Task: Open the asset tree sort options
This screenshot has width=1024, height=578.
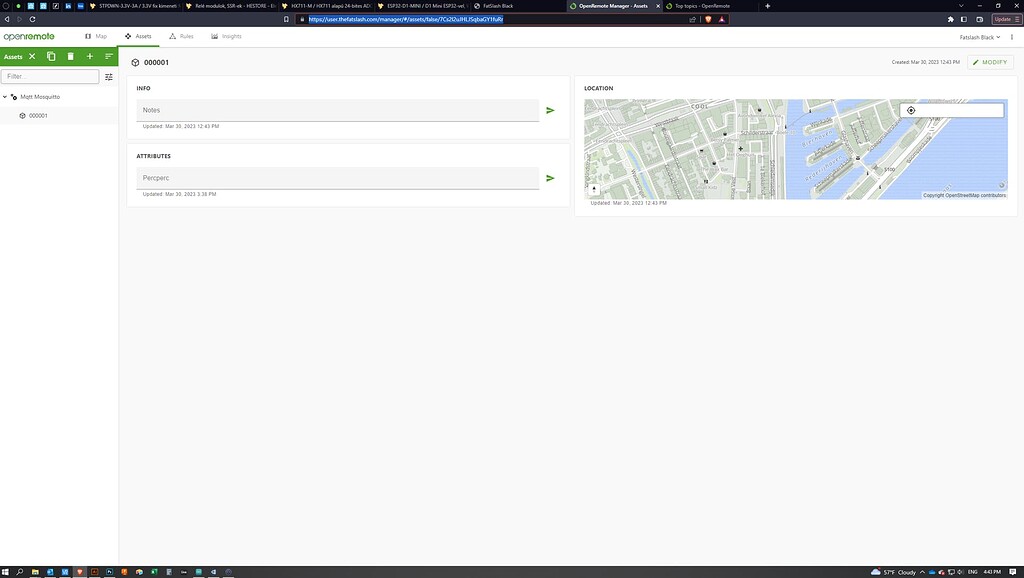Action: pyautogui.click(x=109, y=57)
